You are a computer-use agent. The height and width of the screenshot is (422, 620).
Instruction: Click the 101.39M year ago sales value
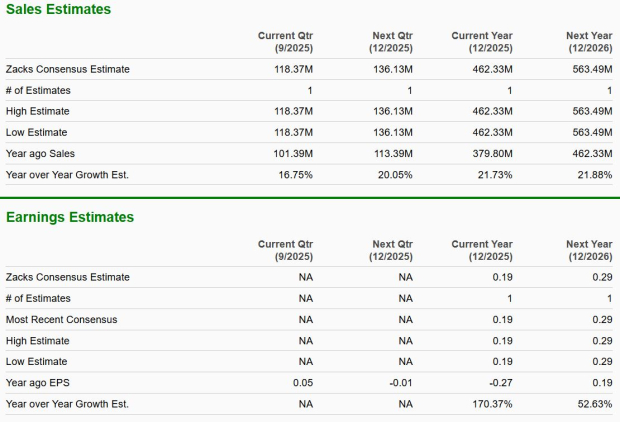pyautogui.click(x=292, y=153)
